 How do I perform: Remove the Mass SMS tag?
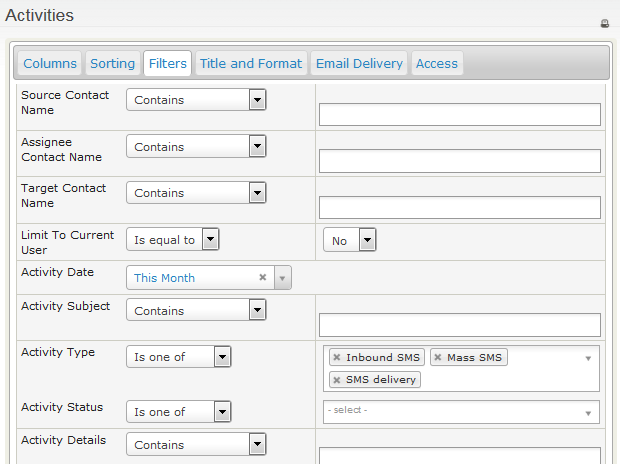click(x=438, y=358)
